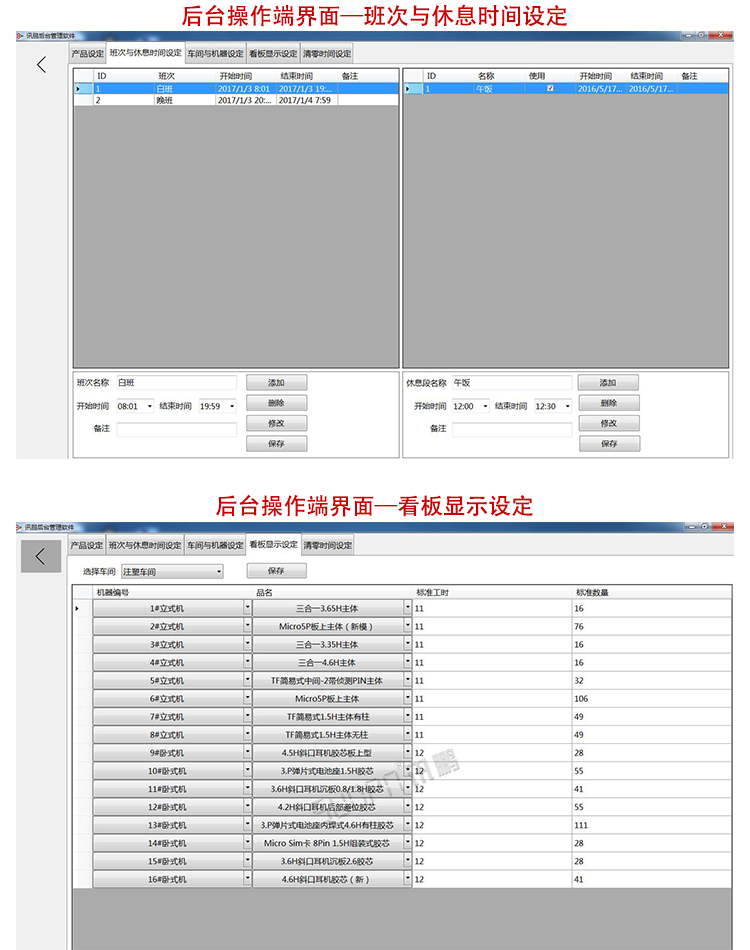Toggle the 使用 checkbox for 午饭 break
This screenshot has width=750, height=950.
(x=550, y=89)
